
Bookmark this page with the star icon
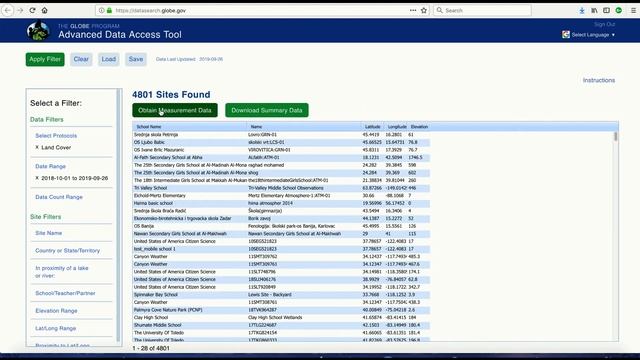[424, 10]
